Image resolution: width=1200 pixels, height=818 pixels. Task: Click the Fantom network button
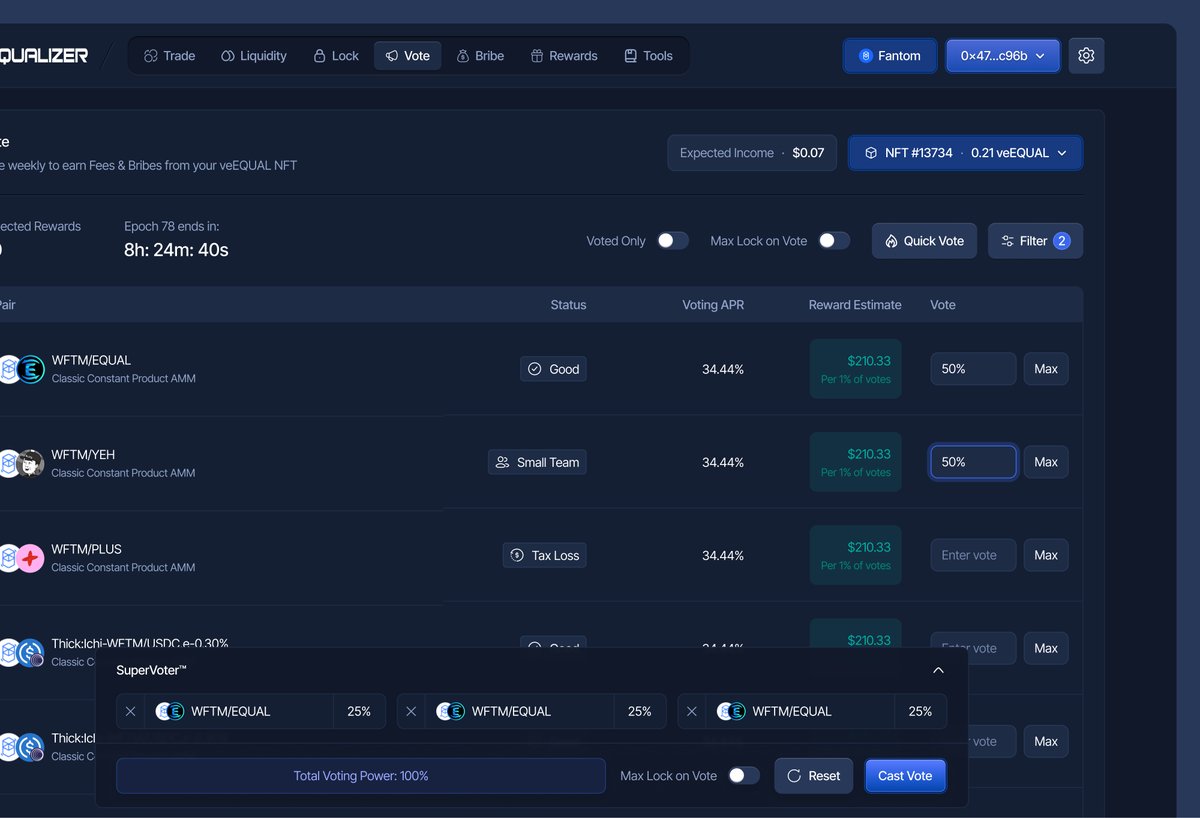[890, 56]
